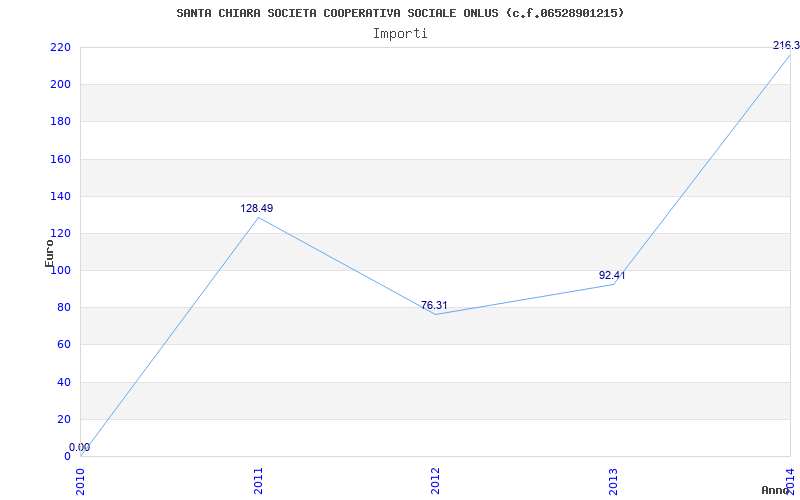Select the 76.31 data label
Image resolution: width=800 pixels, height=500 pixels.
click(434, 306)
